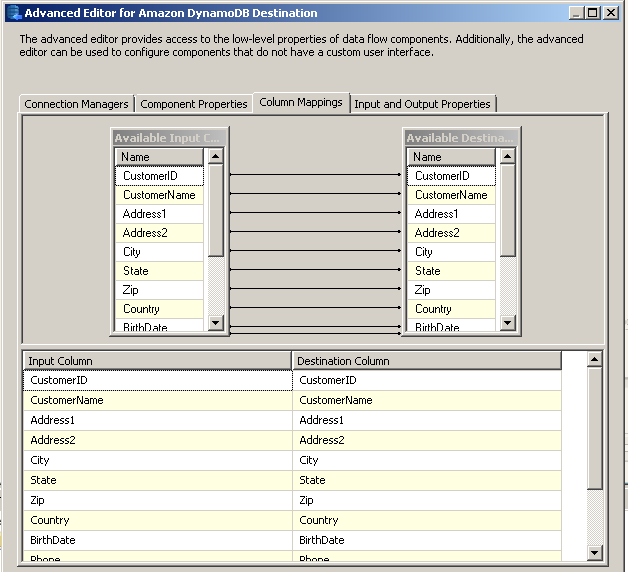Click State cell under Input Column
This screenshot has height=572, width=628.
click(x=158, y=480)
